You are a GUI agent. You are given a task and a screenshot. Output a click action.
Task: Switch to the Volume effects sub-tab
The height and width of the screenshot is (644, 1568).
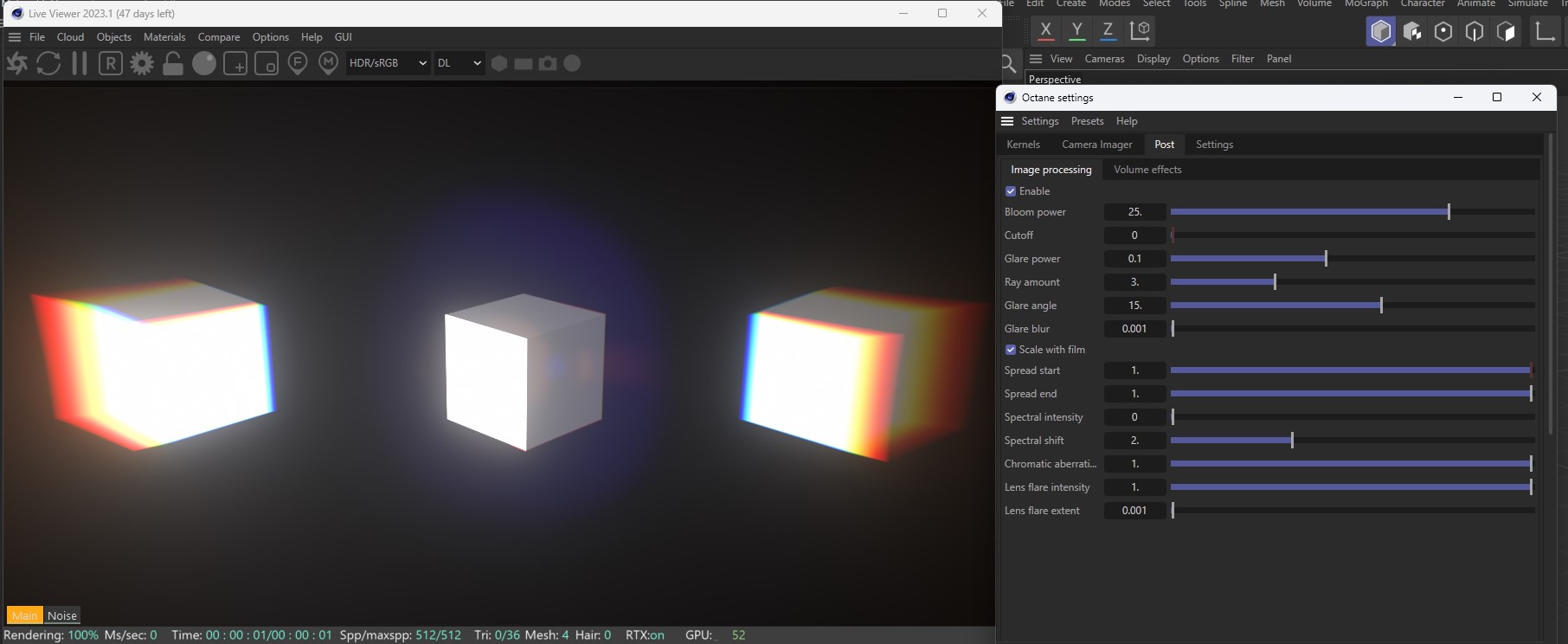pos(1147,170)
